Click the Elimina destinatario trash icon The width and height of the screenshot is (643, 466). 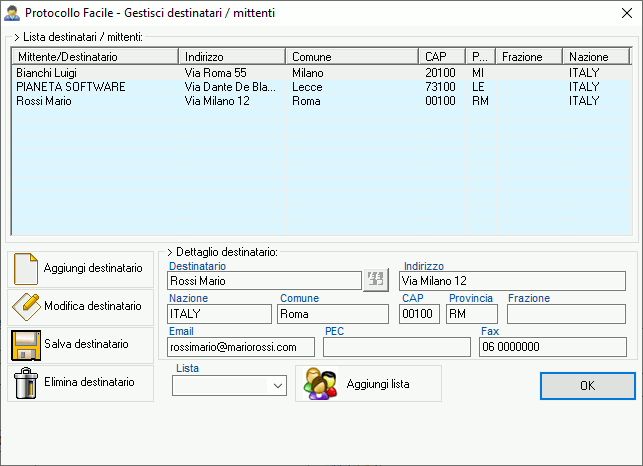25,382
